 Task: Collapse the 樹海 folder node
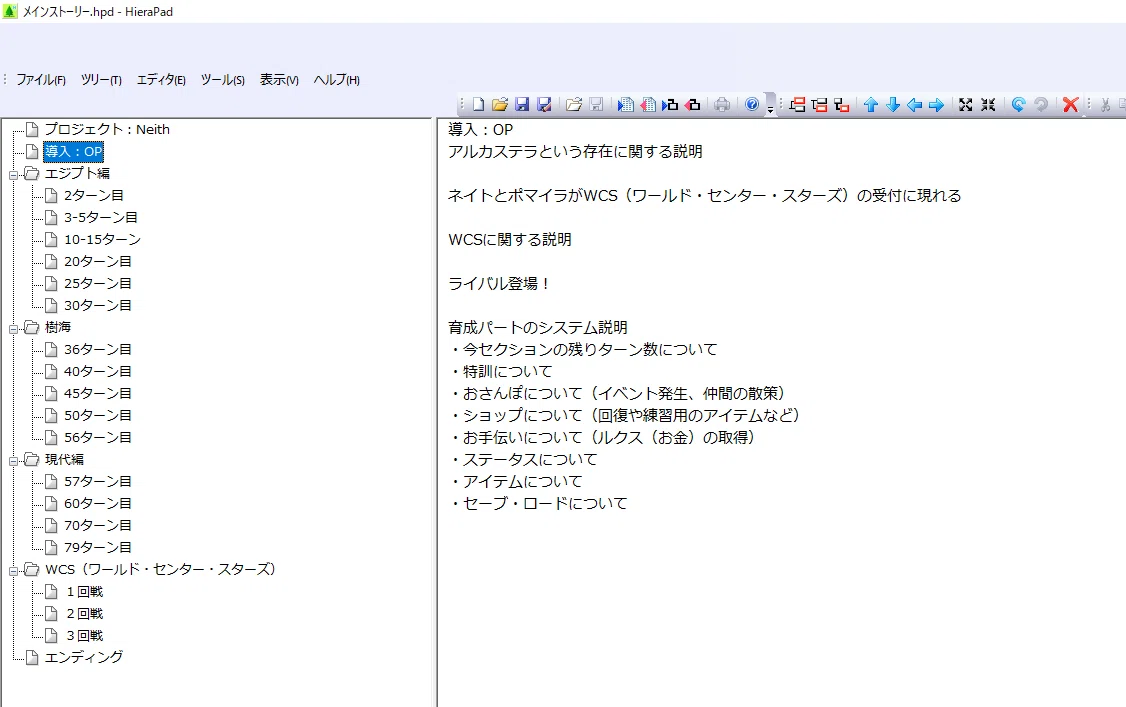click(x=13, y=329)
